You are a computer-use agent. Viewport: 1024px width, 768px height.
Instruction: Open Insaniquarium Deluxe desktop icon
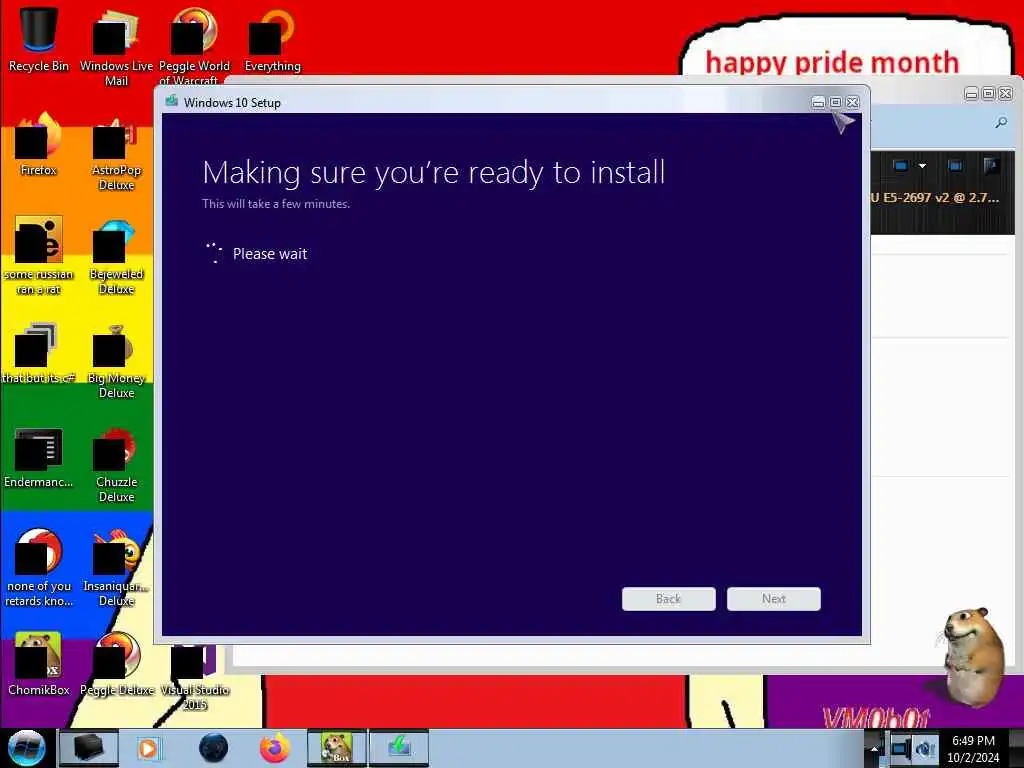116,568
